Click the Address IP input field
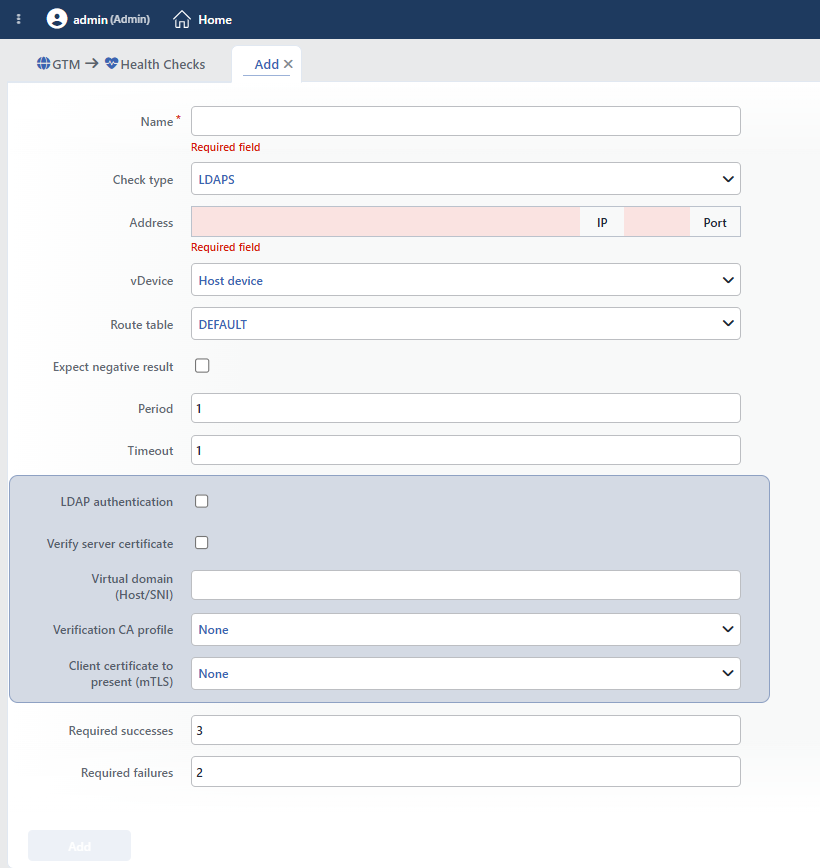 pos(386,222)
